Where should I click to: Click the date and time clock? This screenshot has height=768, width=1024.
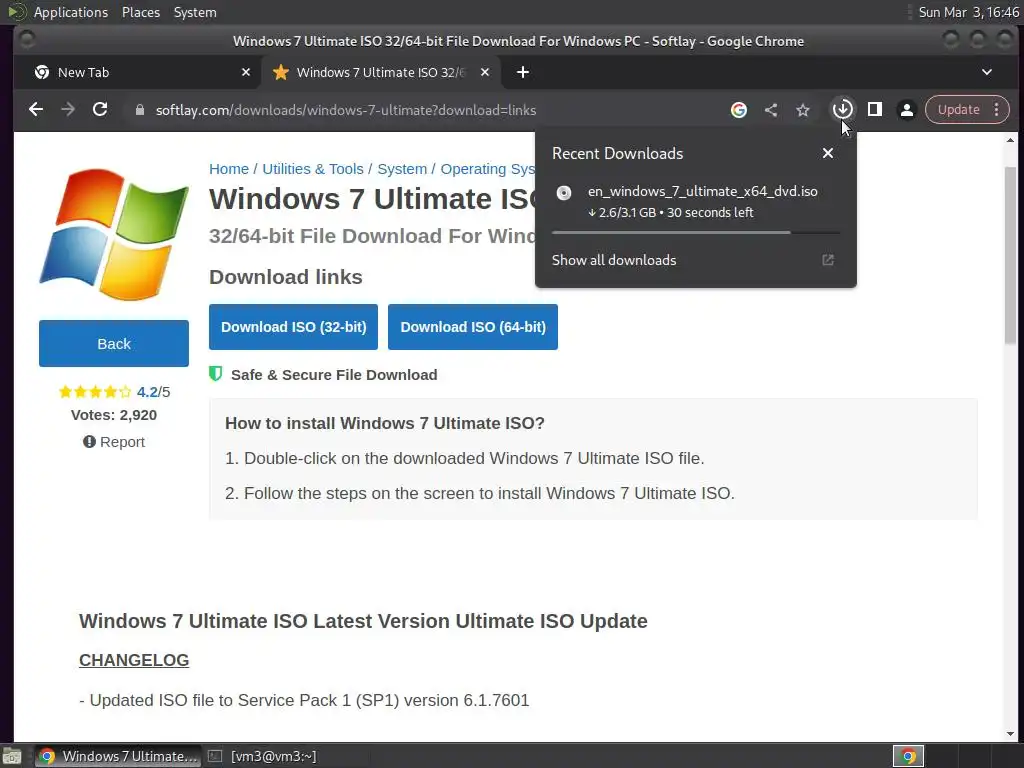coord(968,12)
